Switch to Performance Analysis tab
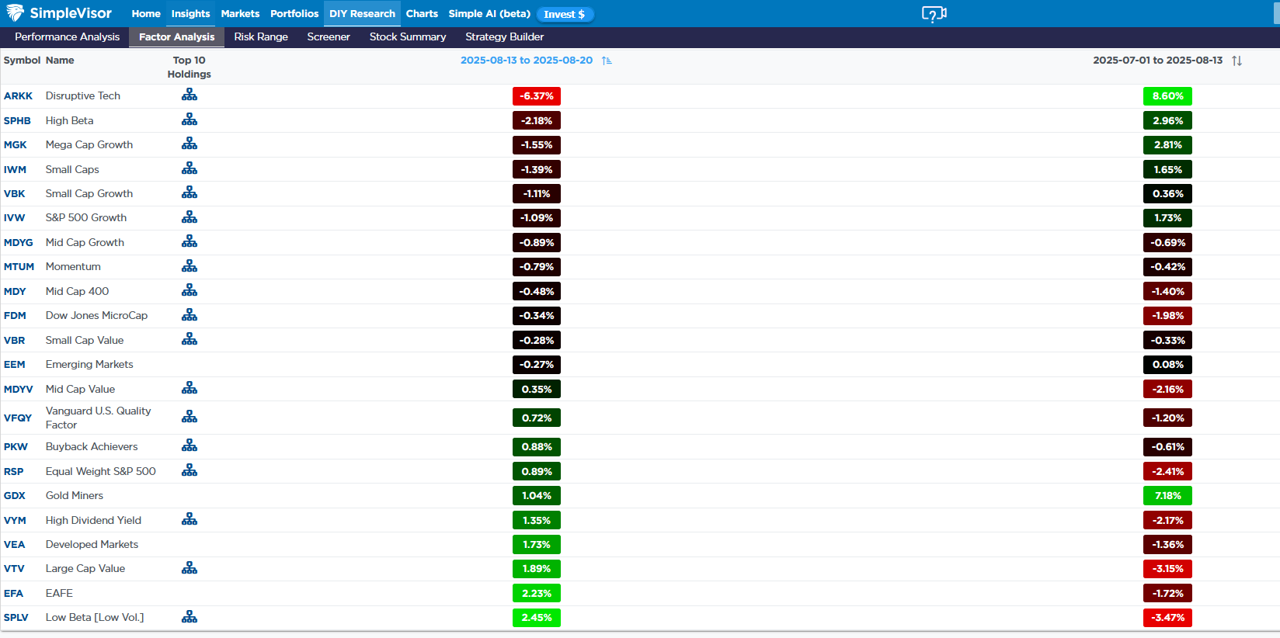This screenshot has width=1280, height=638. click(67, 37)
